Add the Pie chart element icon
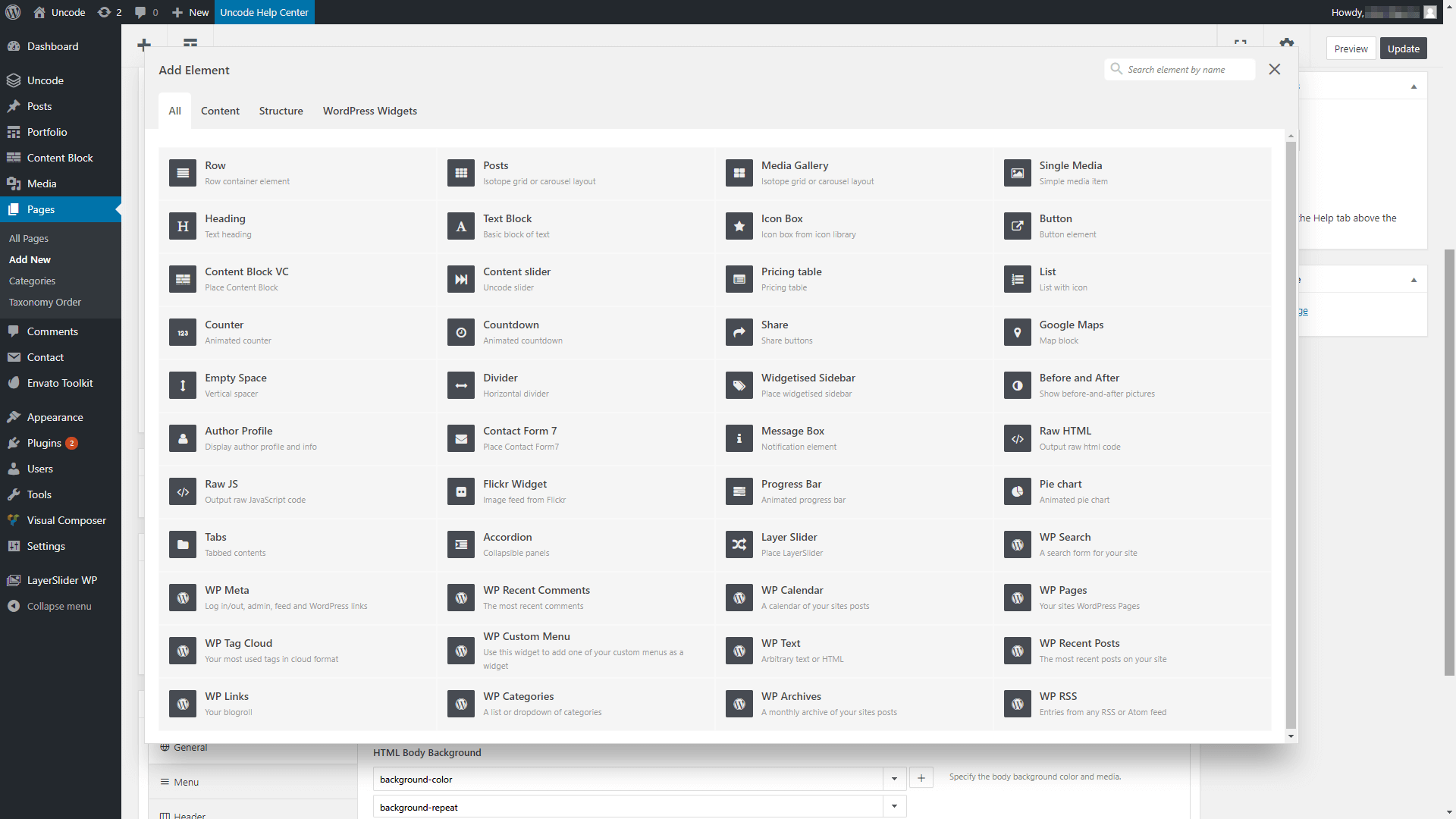 [1018, 491]
